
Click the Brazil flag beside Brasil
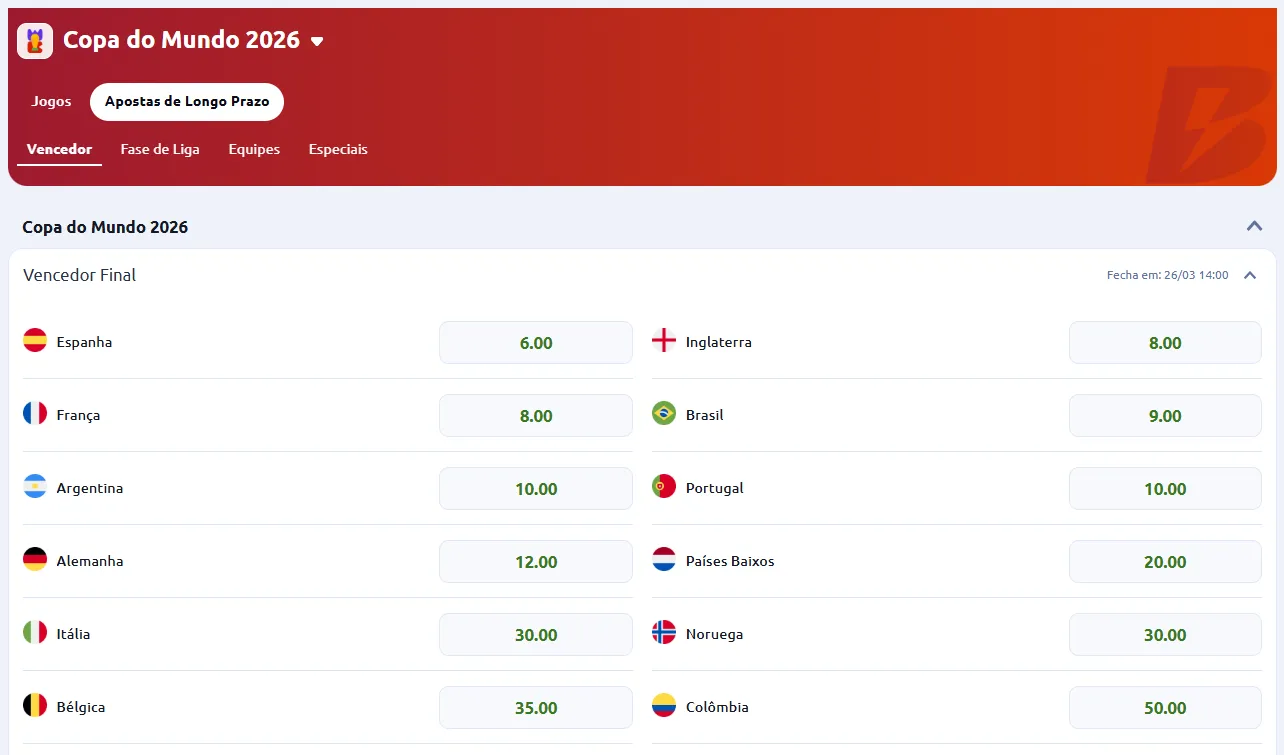point(663,413)
